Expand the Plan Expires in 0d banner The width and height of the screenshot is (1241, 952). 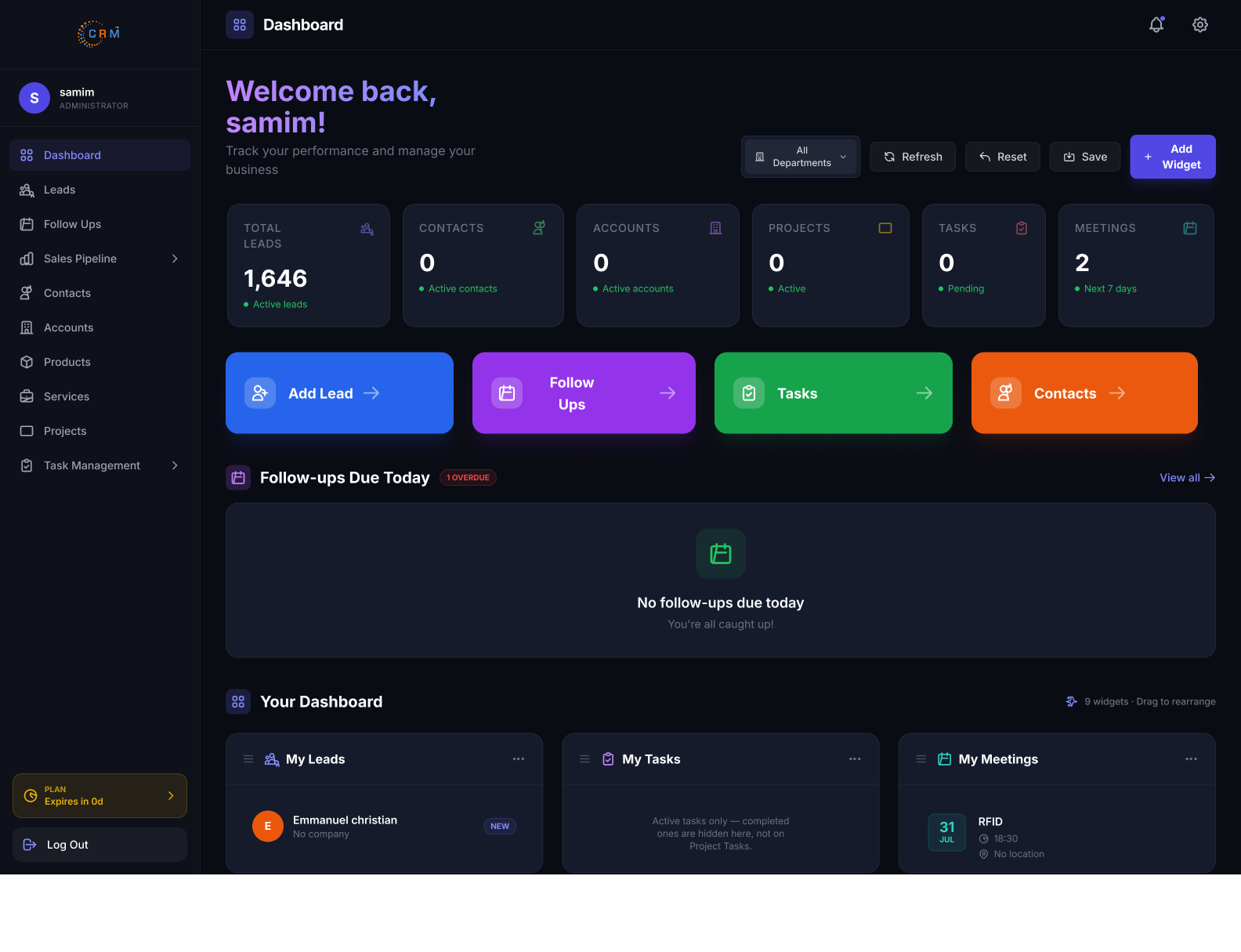coord(99,796)
